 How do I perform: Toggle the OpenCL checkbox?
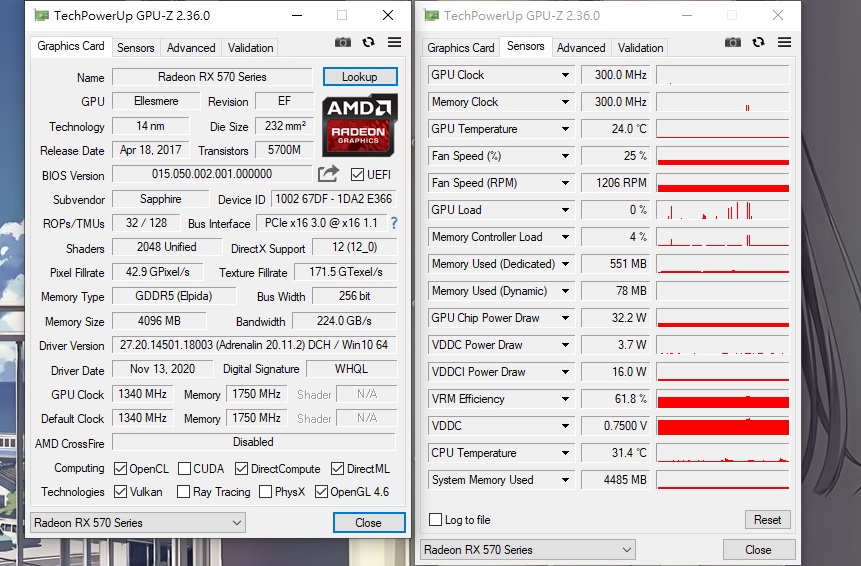tap(120, 469)
